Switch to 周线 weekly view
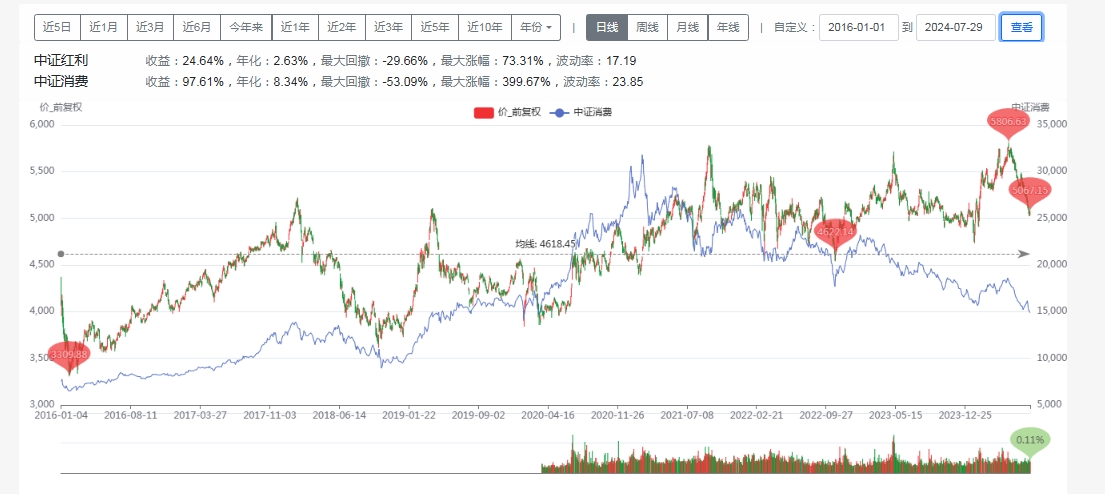 click(x=647, y=28)
